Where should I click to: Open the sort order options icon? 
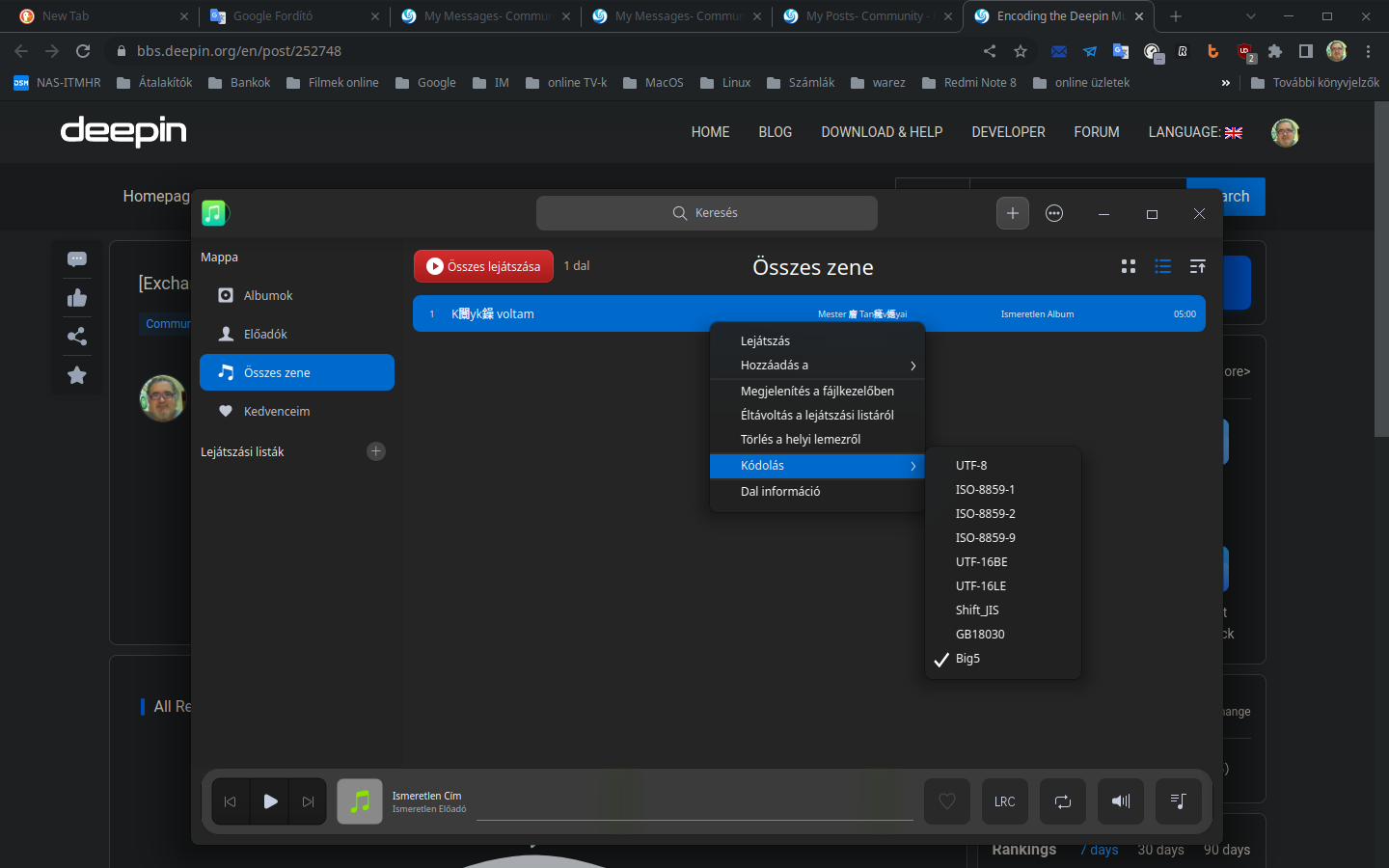(1198, 266)
